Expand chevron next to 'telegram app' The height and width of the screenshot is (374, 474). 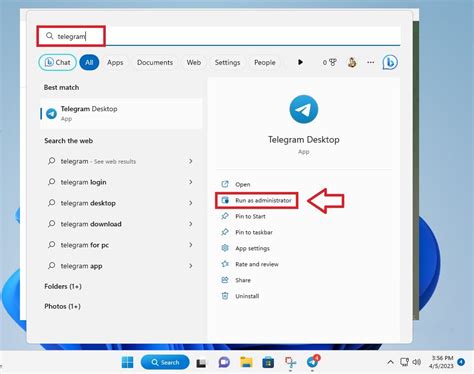pos(191,266)
